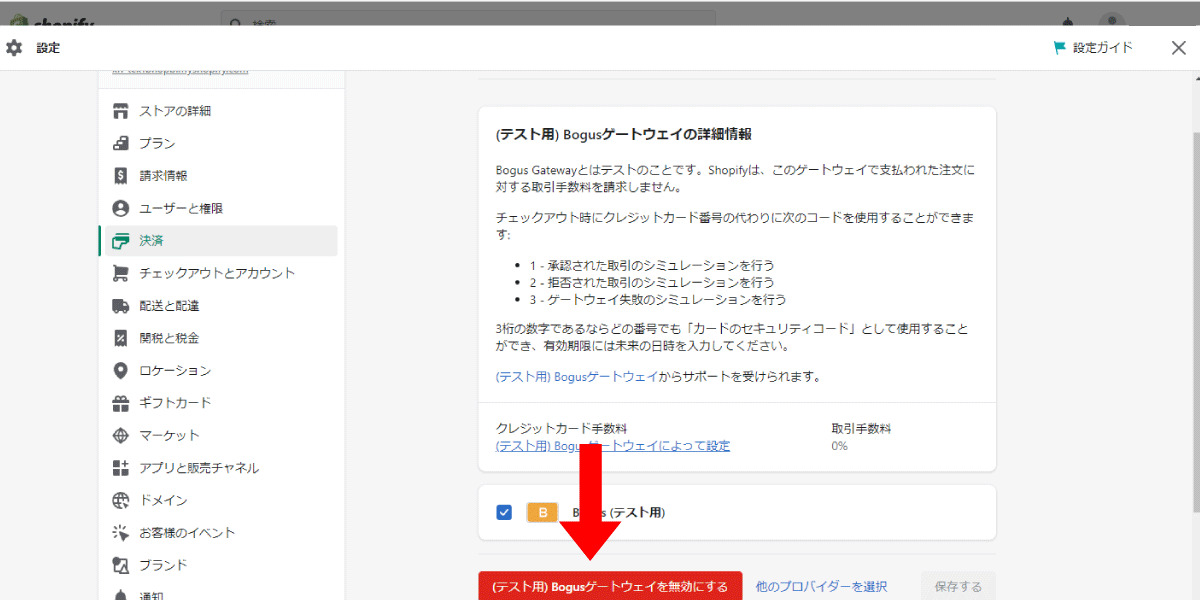Open プラン settings page
The image size is (1200, 600).
pyautogui.click(x=157, y=143)
